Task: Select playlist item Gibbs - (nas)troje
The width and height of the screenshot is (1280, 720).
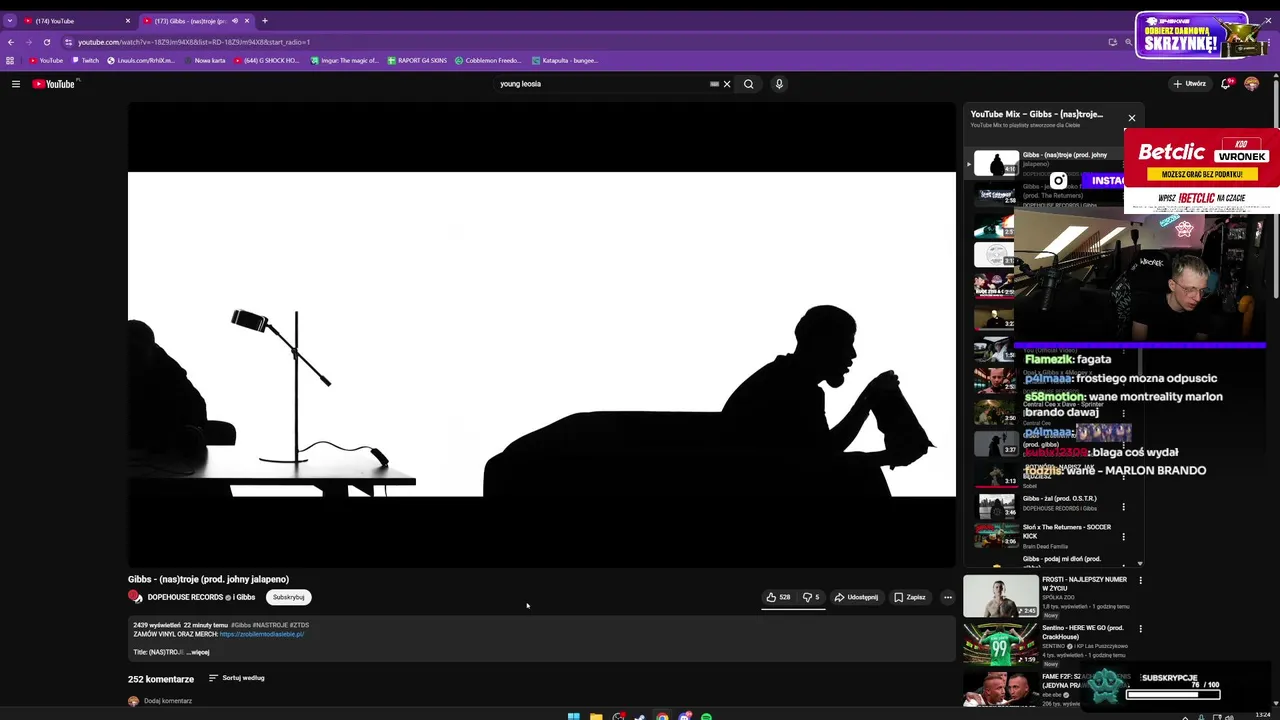Action: click(x=1045, y=163)
